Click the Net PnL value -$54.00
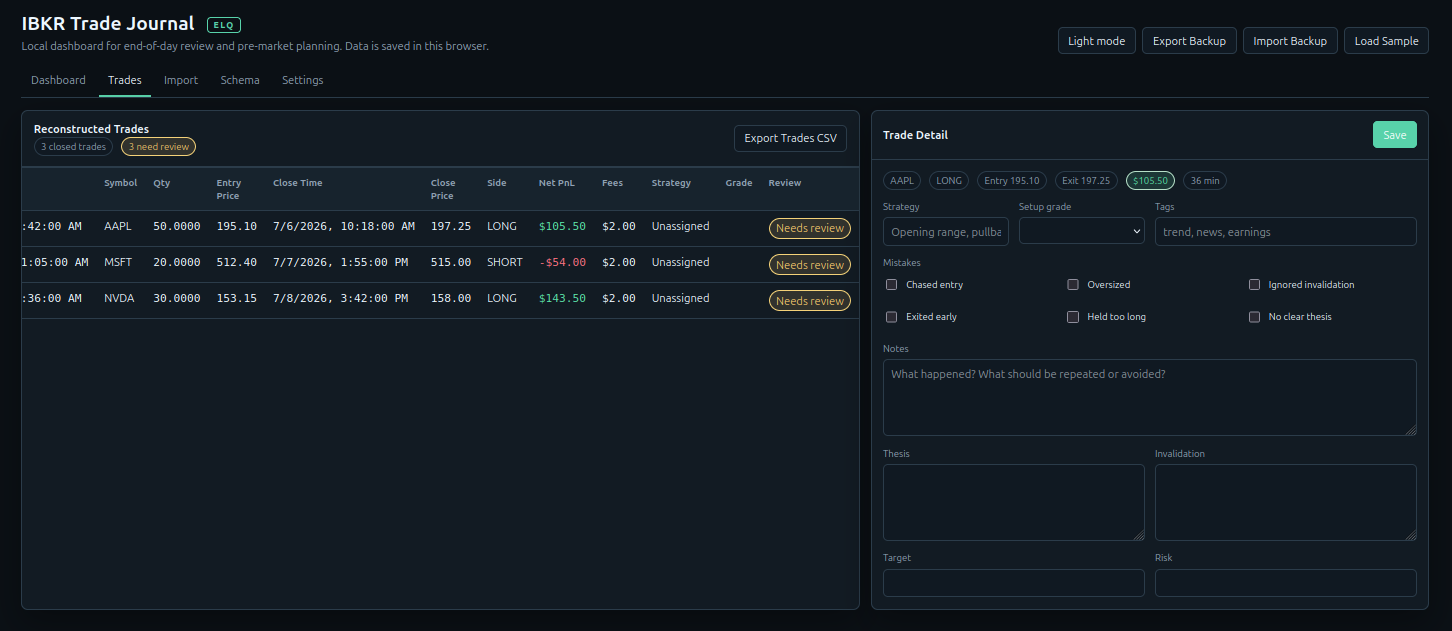The width and height of the screenshot is (1452, 631). (x=562, y=263)
